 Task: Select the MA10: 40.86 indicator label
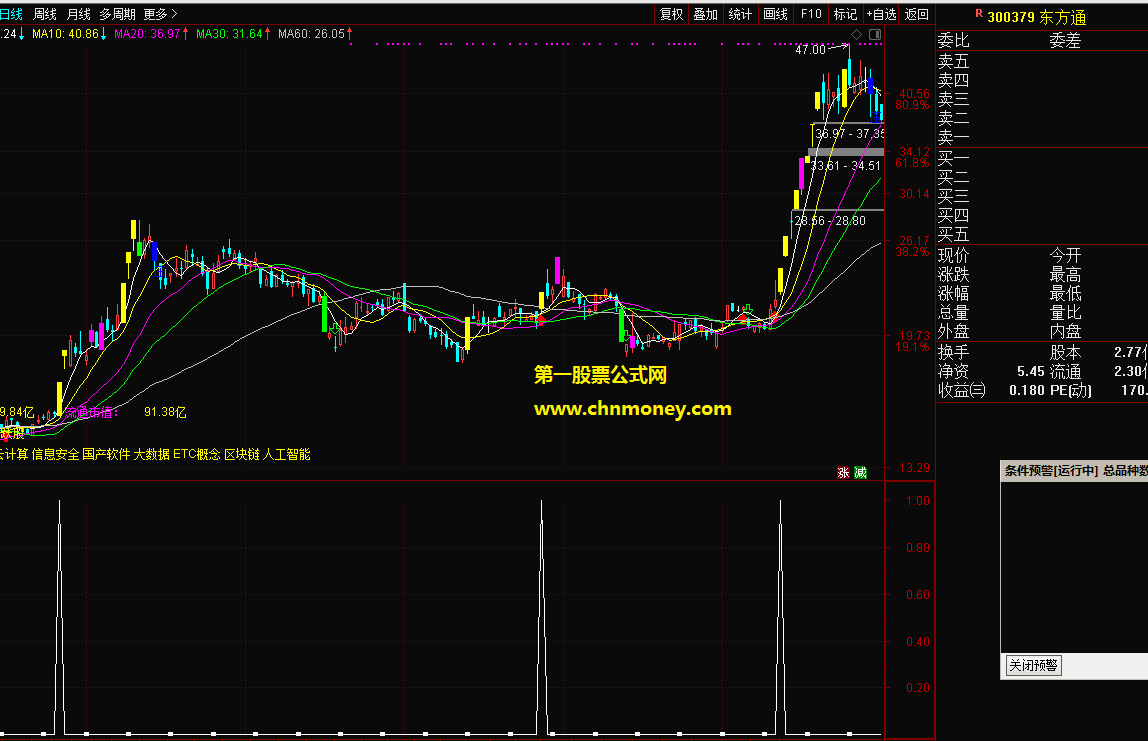coord(69,34)
